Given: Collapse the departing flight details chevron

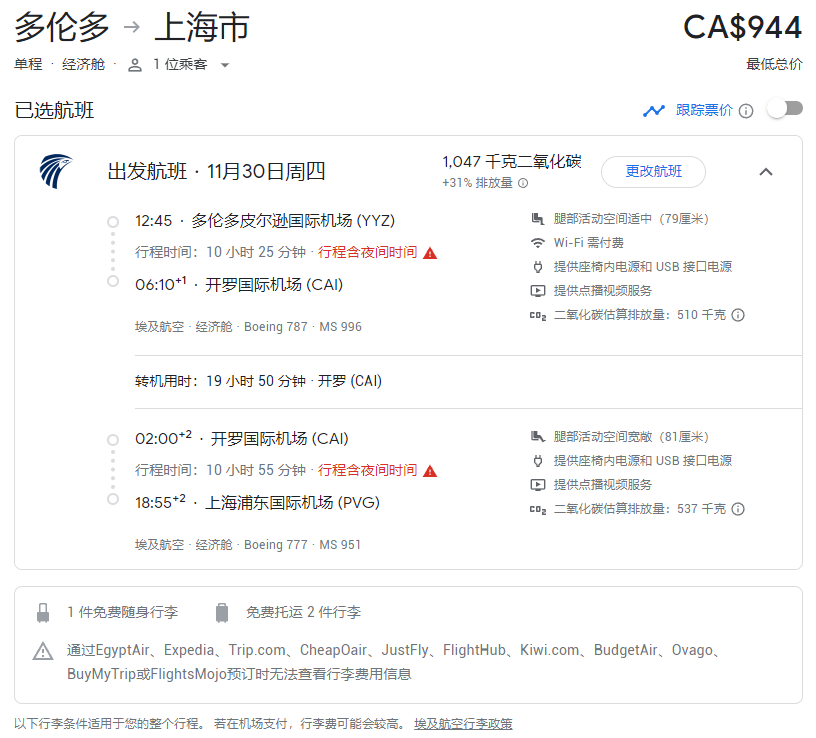Looking at the screenshot, I should [766, 172].
